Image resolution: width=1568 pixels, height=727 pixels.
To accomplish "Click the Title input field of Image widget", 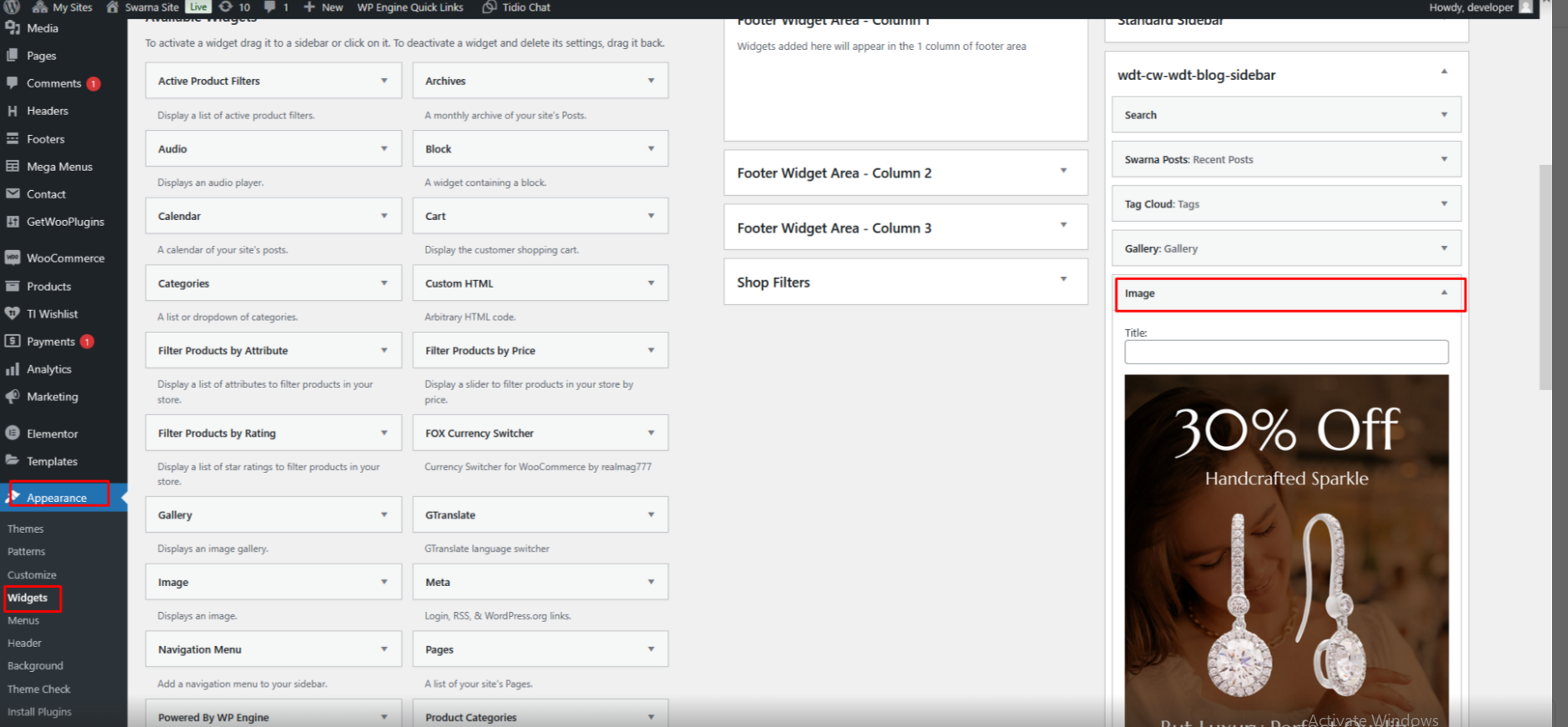I will click(x=1286, y=352).
